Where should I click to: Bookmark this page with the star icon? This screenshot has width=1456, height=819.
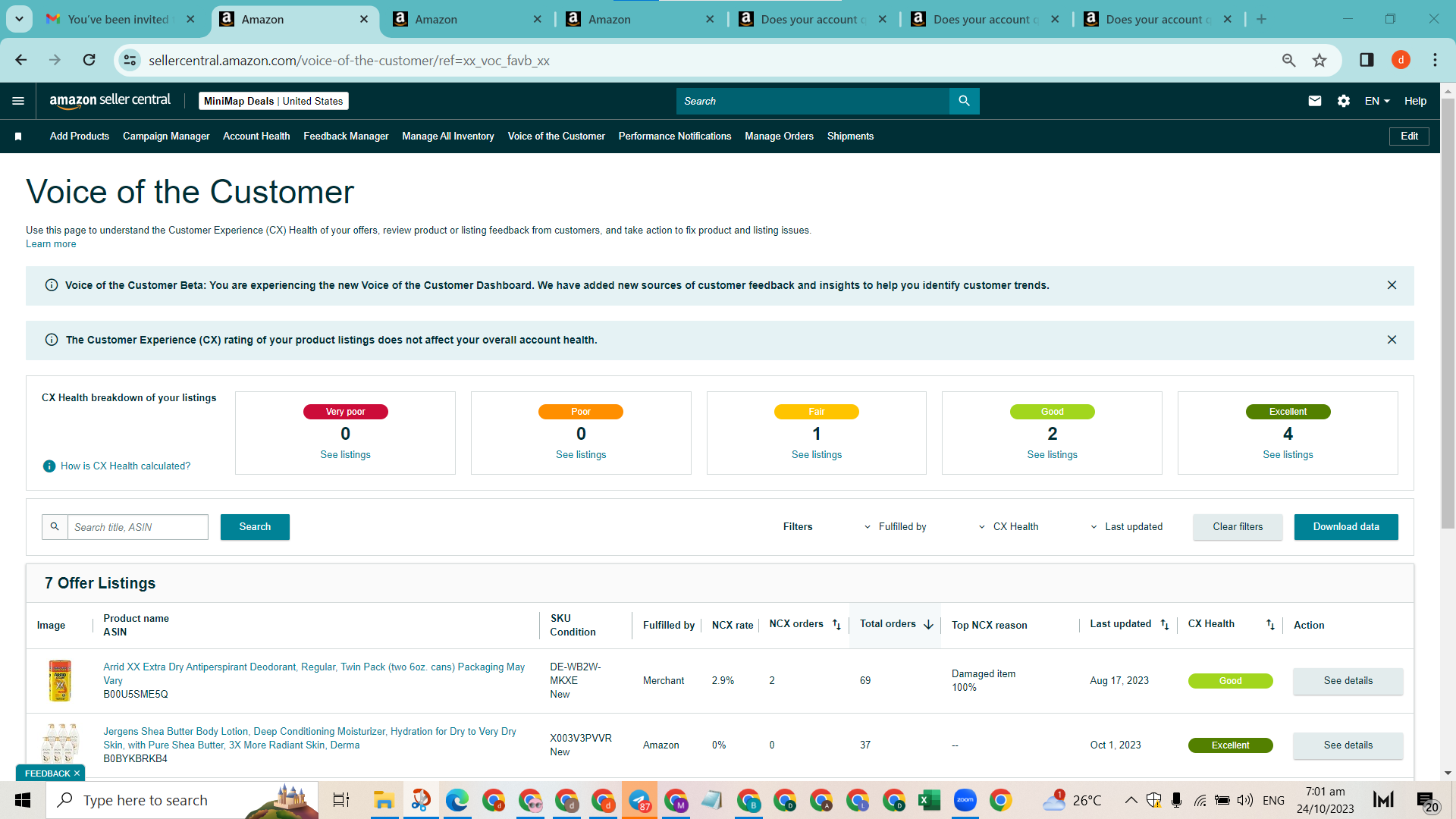coord(1319,60)
